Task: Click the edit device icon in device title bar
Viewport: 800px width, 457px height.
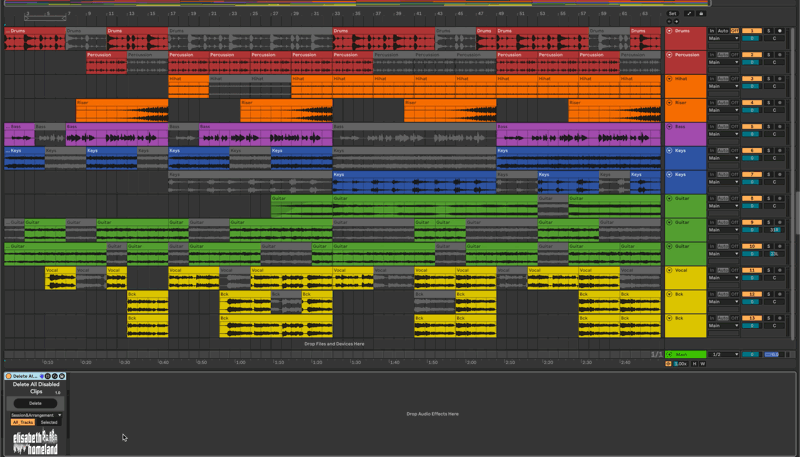Action: coord(48,376)
